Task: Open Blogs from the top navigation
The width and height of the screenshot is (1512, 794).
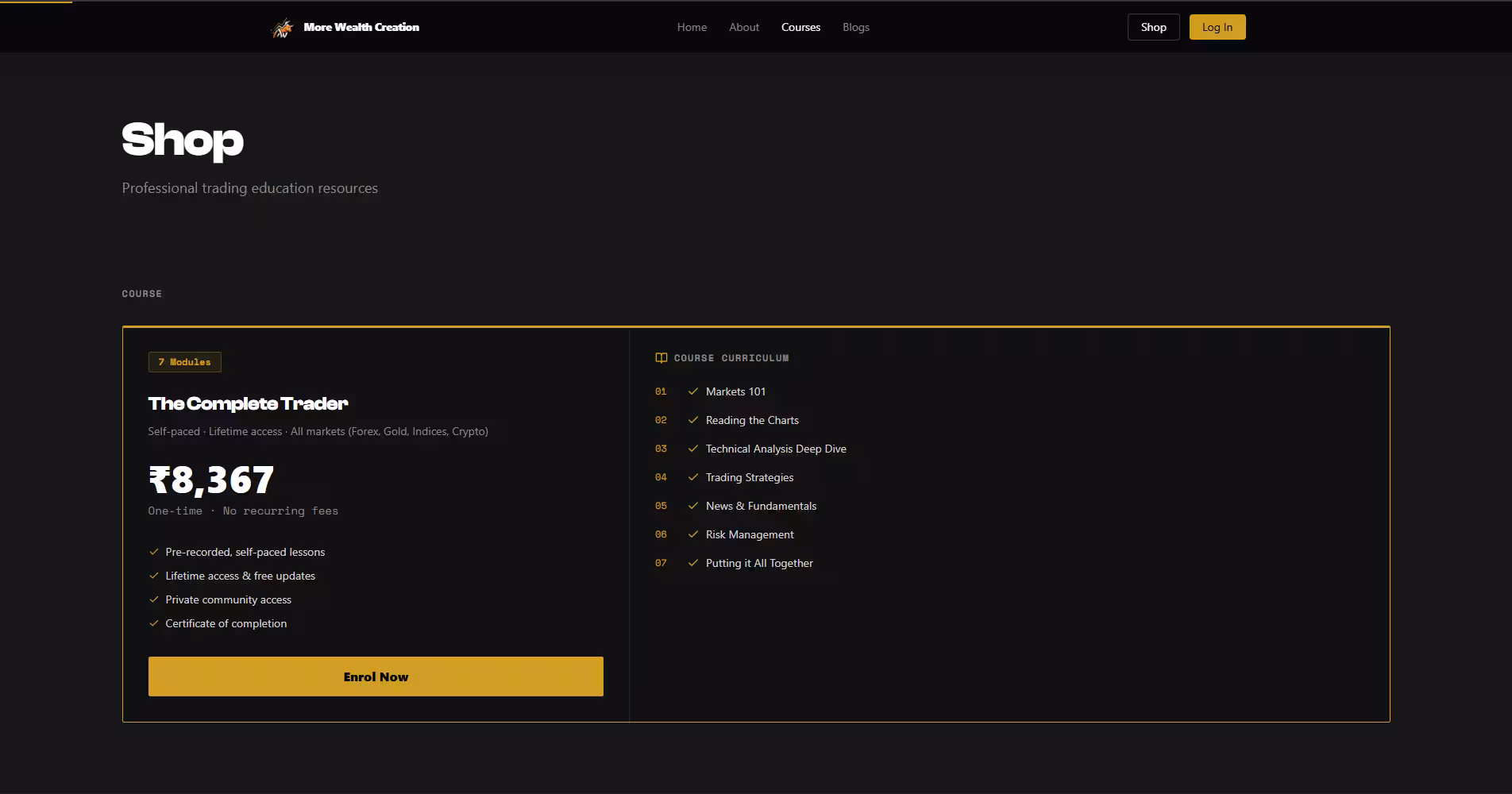Action: coord(856,27)
